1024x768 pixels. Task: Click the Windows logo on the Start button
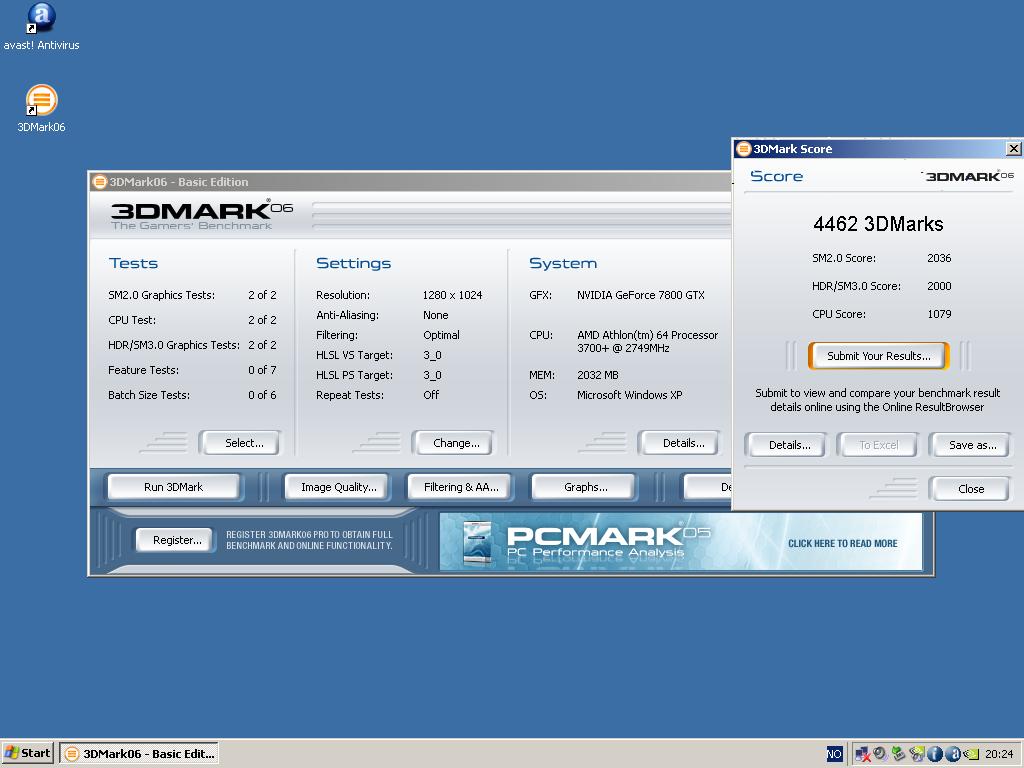(11, 753)
